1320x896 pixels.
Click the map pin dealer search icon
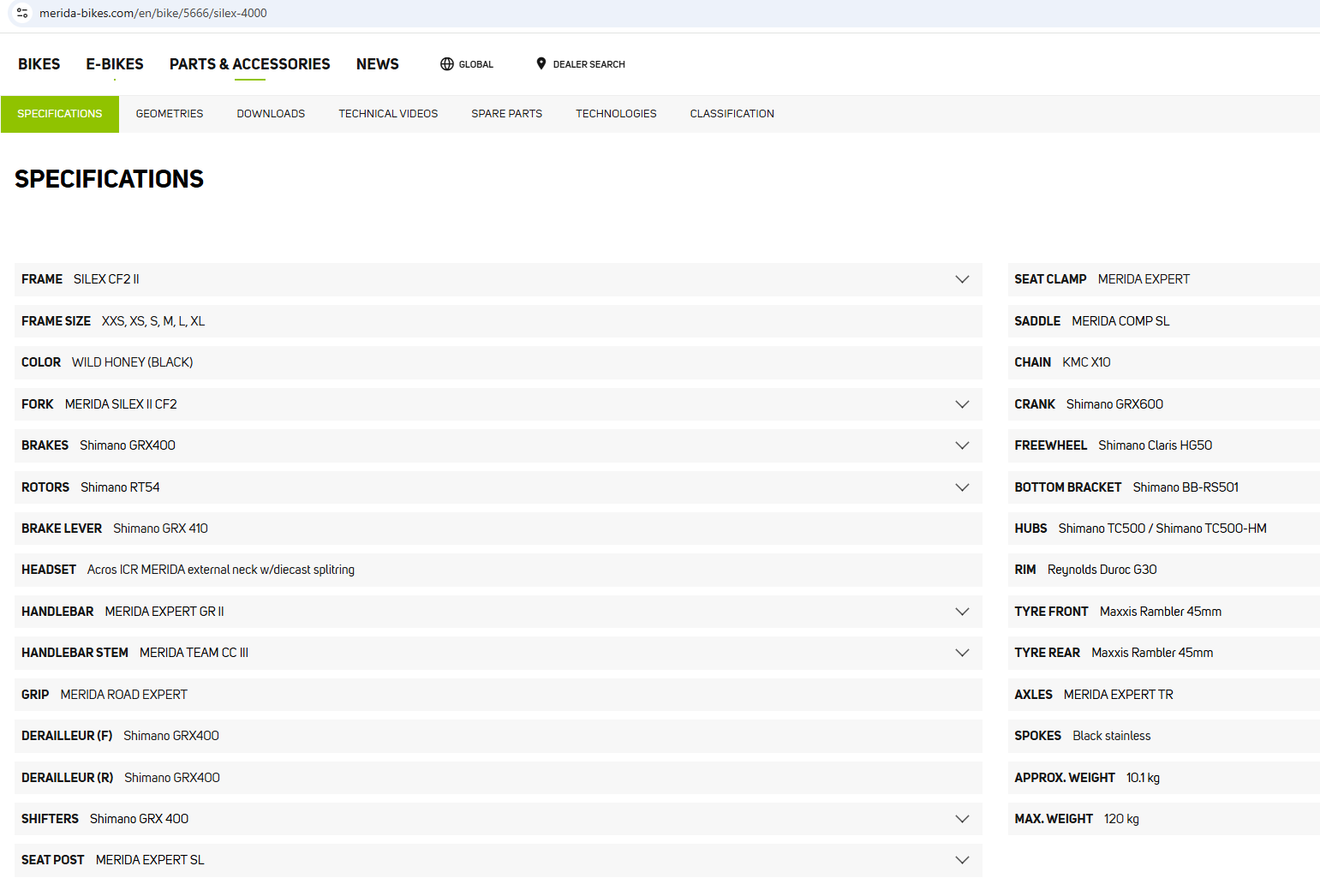click(x=541, y=63)
